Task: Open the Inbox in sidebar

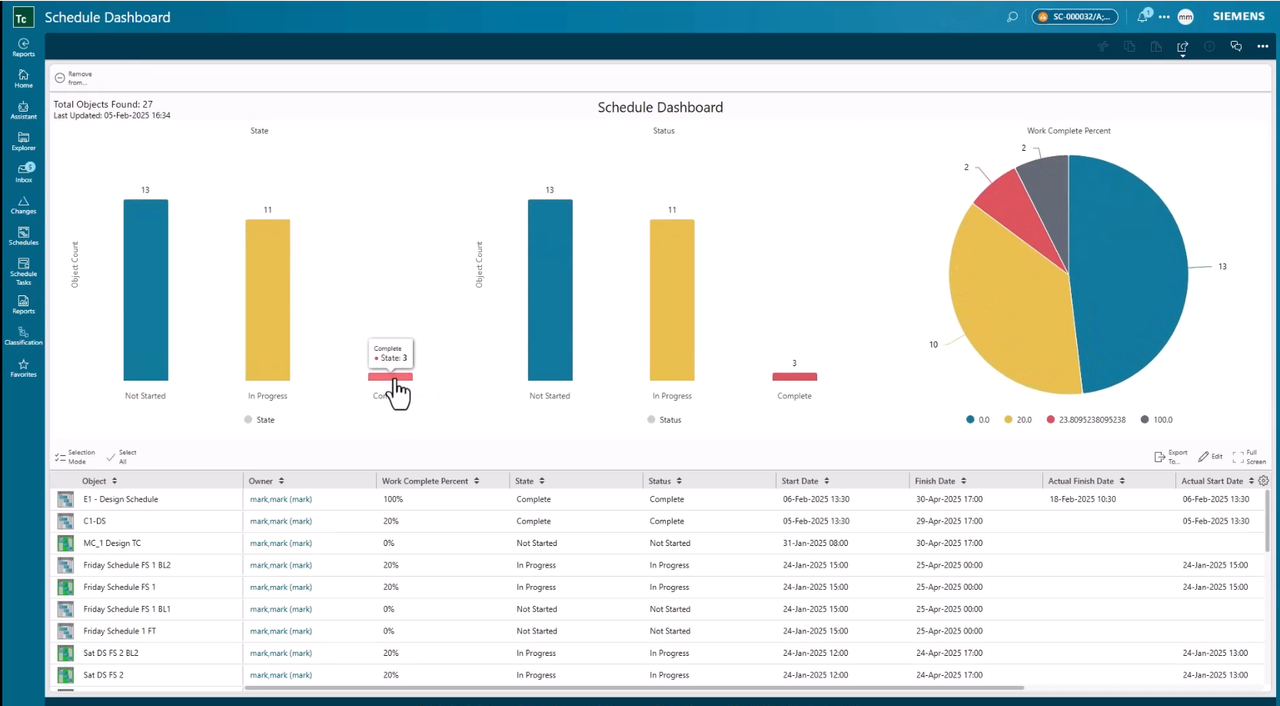Action: pos(23,173)
